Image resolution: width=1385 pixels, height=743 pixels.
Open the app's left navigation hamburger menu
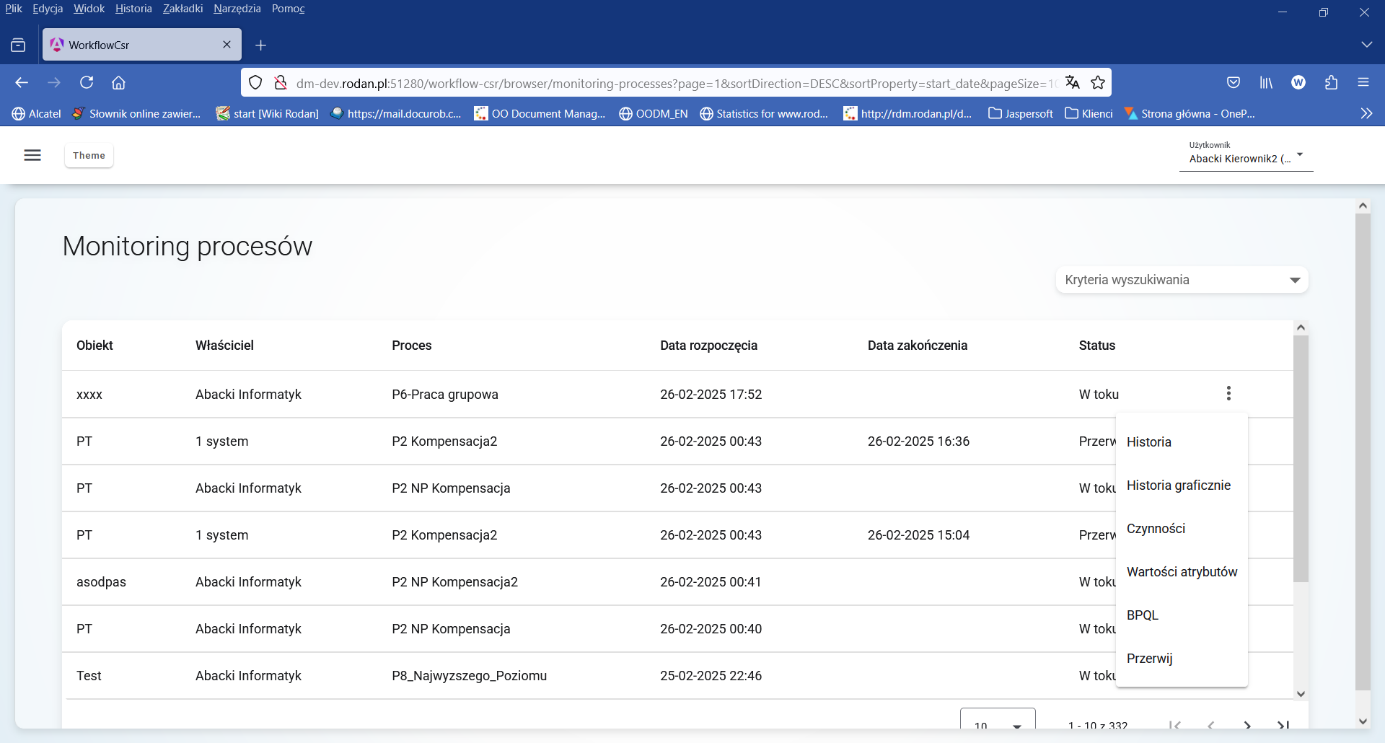33,155
